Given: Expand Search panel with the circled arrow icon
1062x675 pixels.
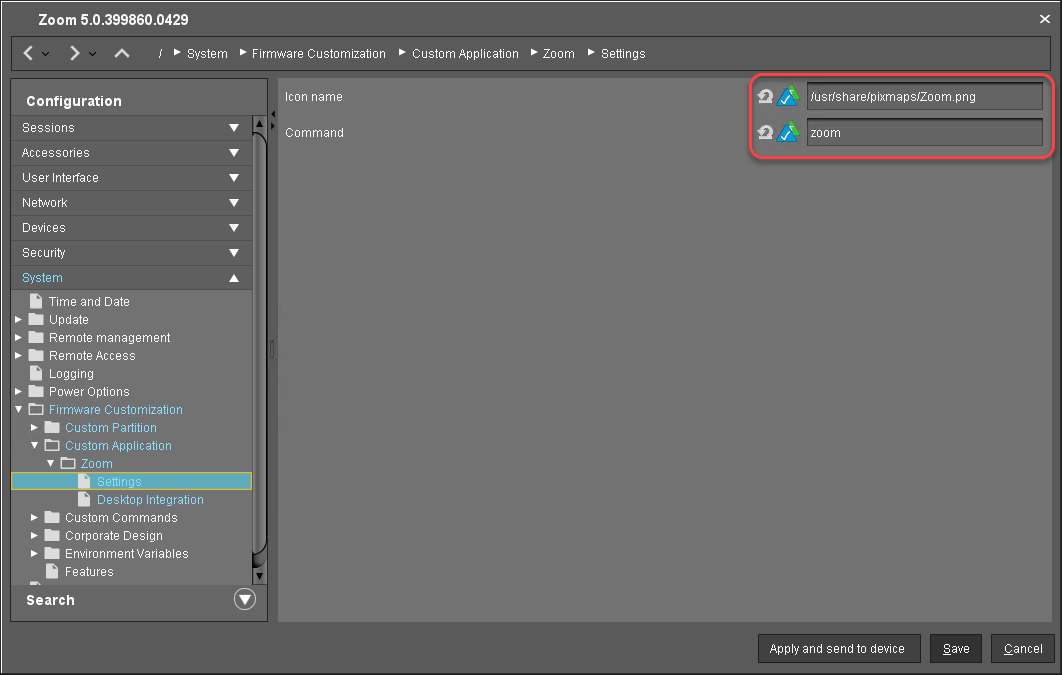Looking at the screenshot, I should point(244,600).
